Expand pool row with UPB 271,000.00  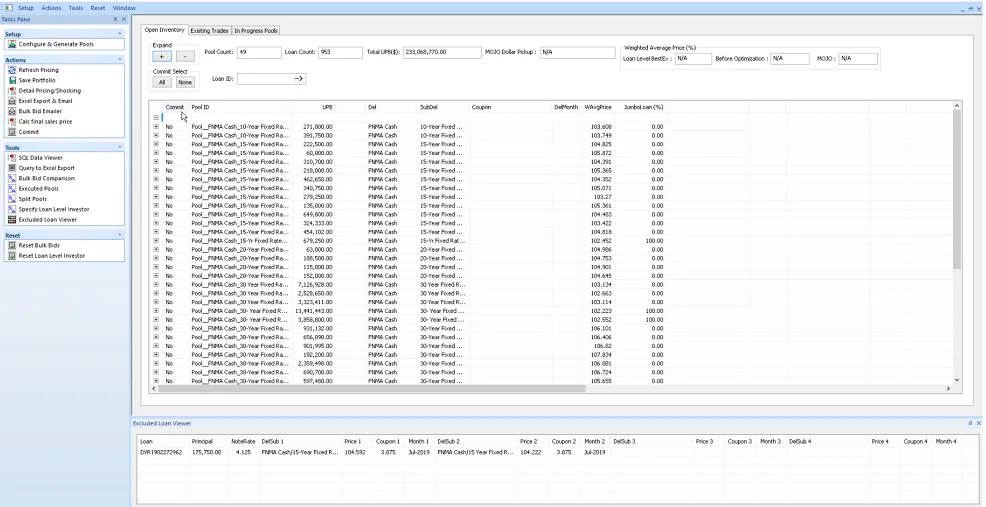(156, 126)
